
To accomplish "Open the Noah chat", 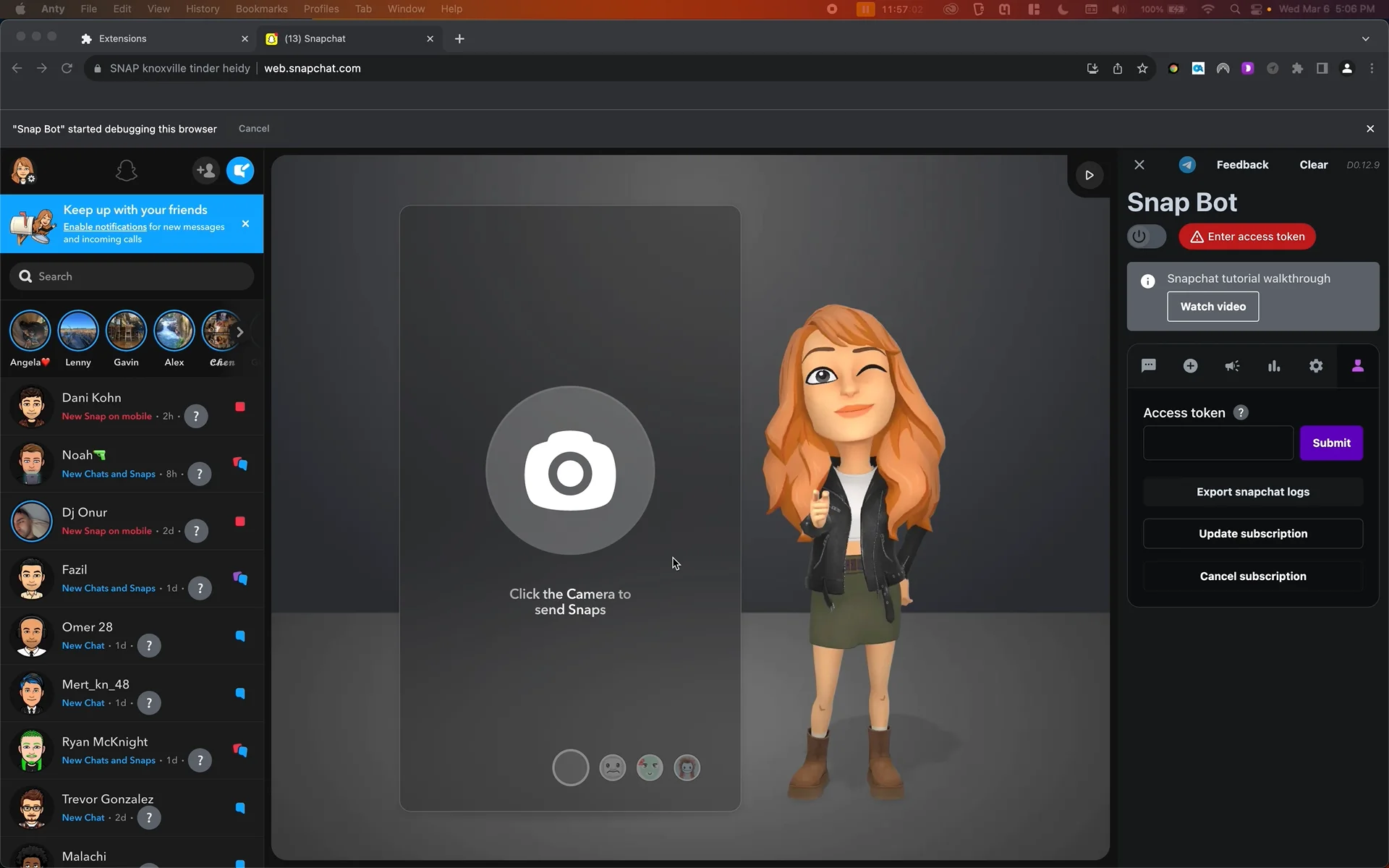I will [132, 464].
